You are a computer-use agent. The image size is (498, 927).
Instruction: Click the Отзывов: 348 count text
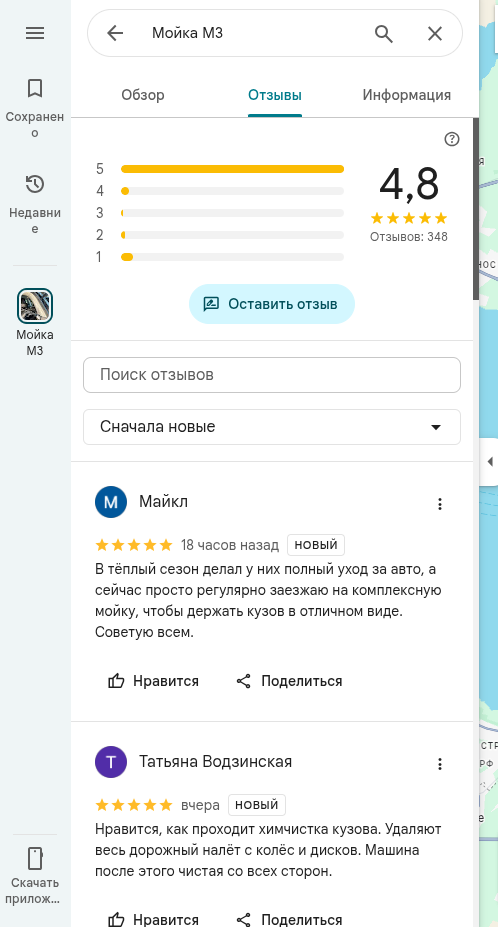(x=409, y=237)
